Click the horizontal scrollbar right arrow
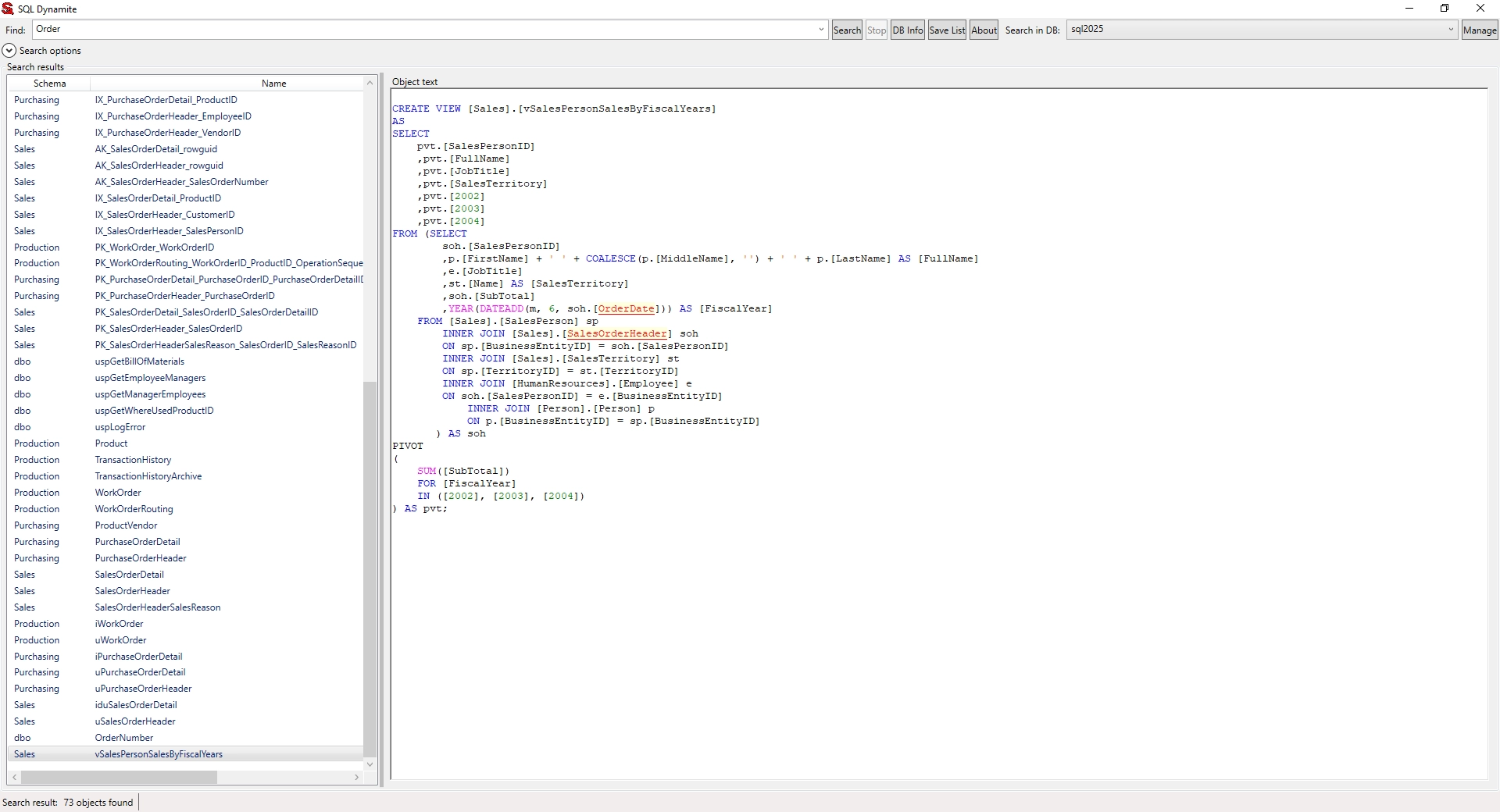The width and height of the screenshot is (1500, 812). click(357, 778)
